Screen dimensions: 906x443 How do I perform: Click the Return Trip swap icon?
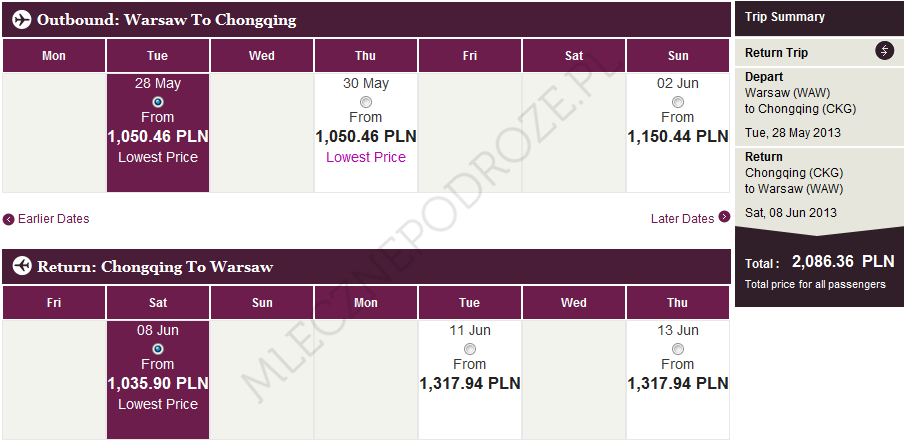tap(884, 51)
